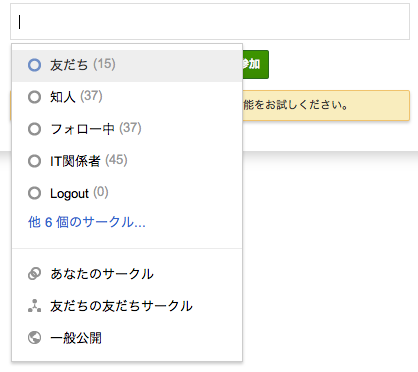Choose the 知人 (37) circle option

pyautogui.click(x=127, y=97)
